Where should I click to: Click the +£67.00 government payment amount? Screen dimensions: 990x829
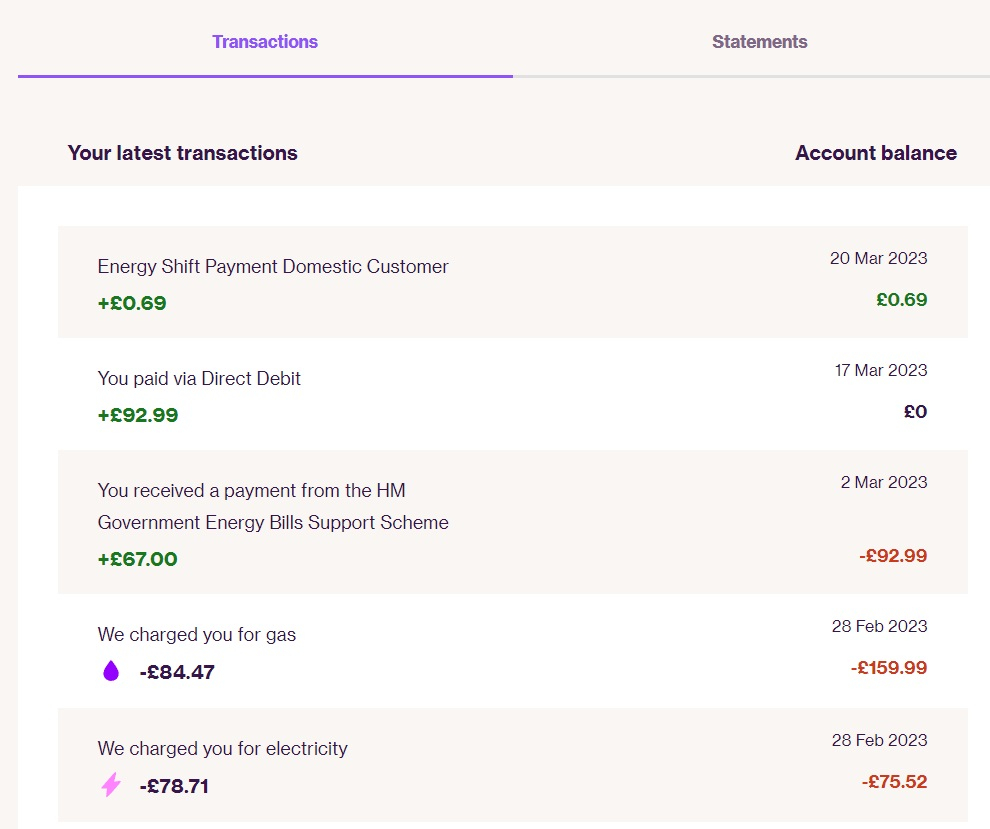click(x=138, y=559)
